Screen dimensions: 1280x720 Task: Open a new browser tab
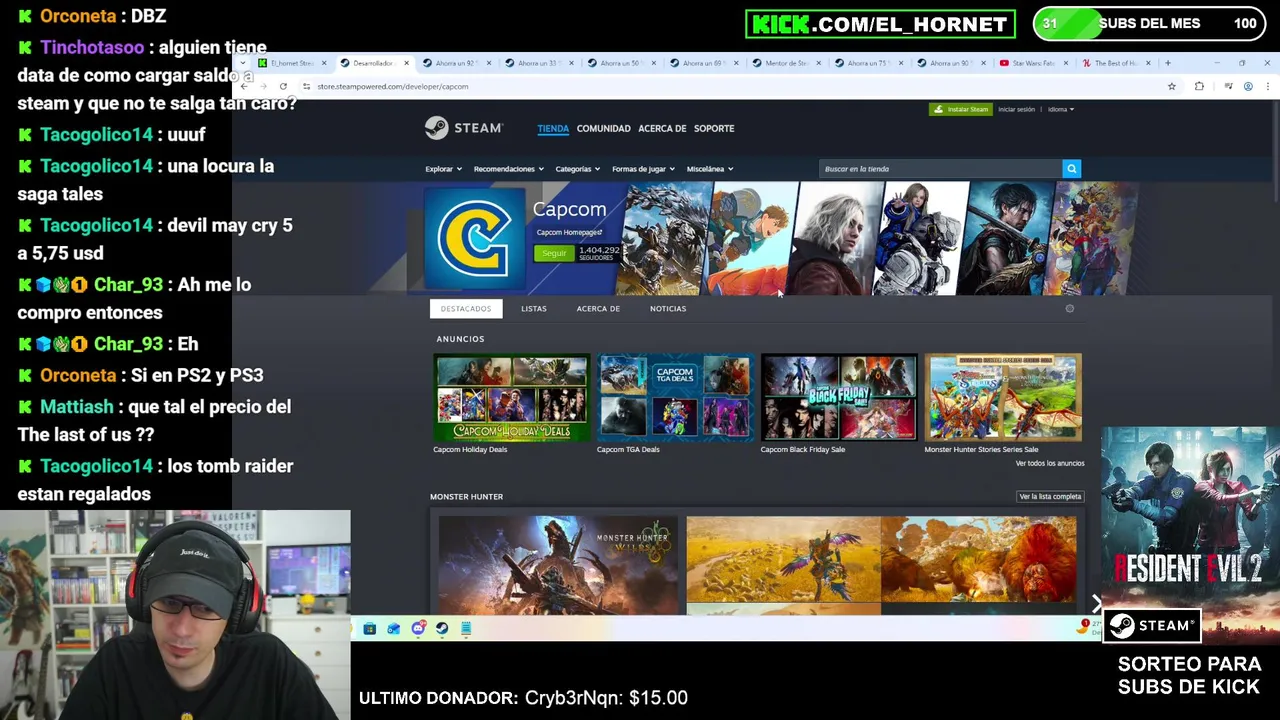1167,63
